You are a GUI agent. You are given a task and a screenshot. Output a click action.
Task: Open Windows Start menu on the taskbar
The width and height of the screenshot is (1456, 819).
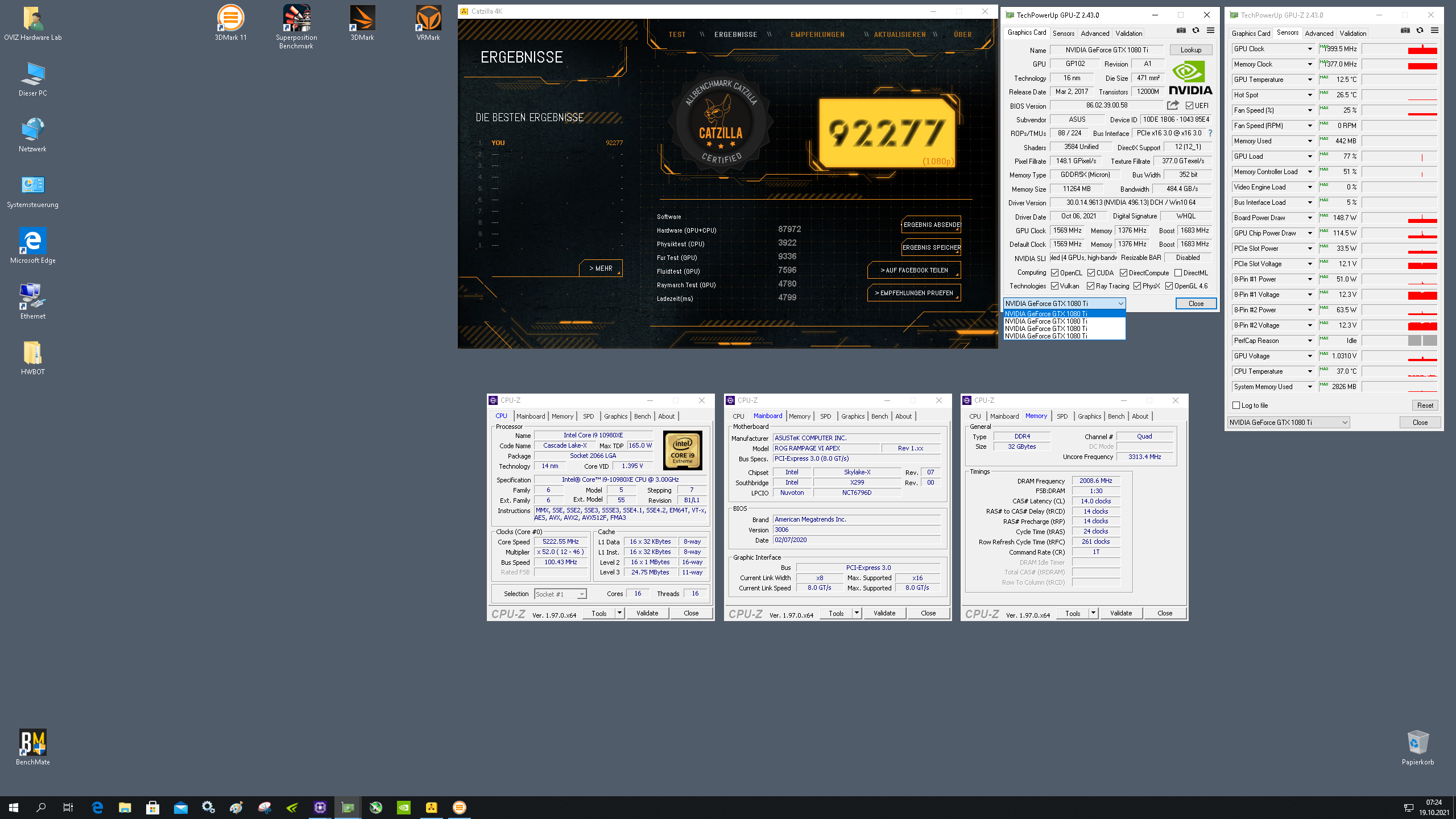[x=14, y=807]
